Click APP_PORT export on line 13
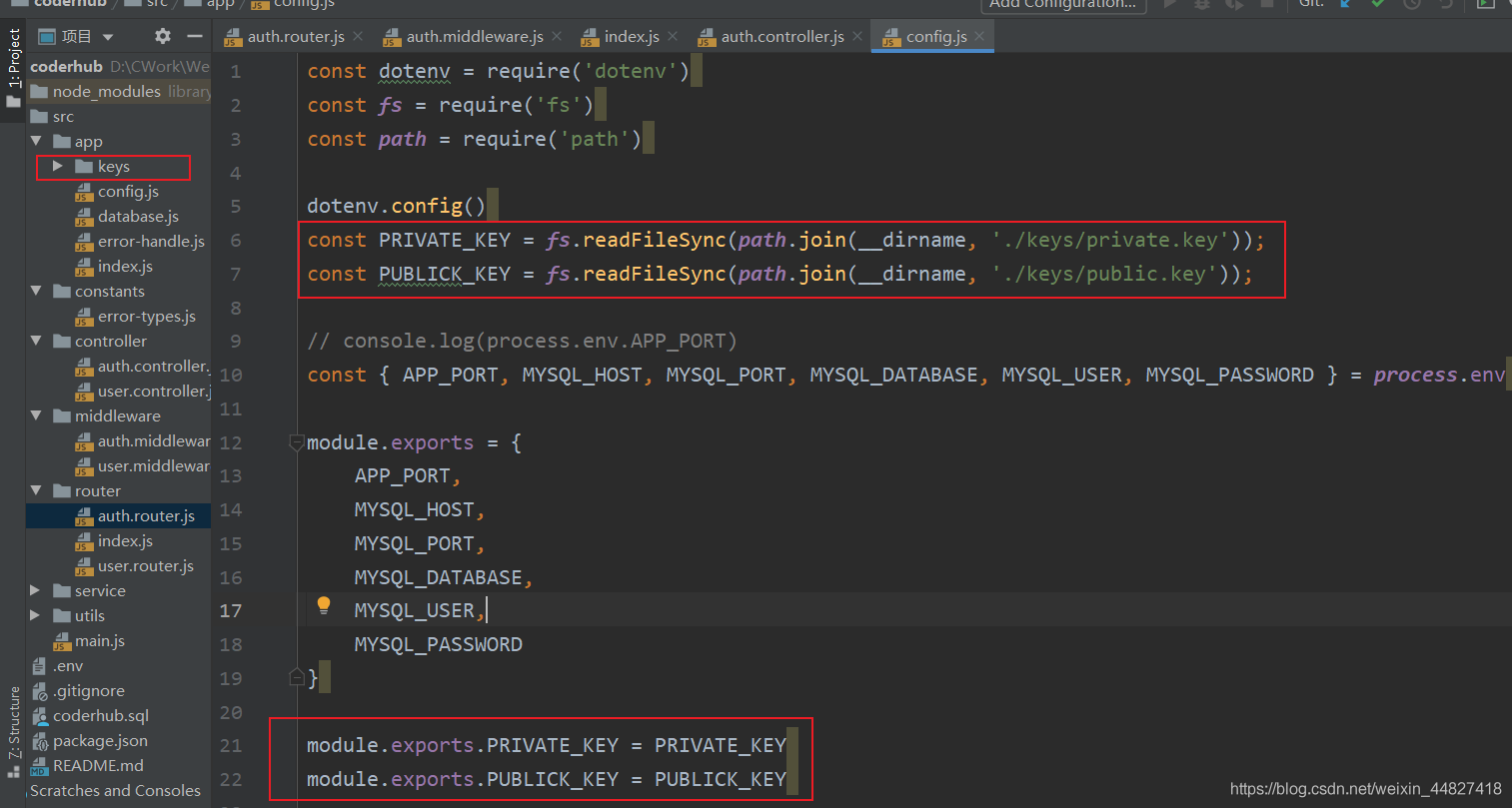Viewport: 1512px width, 808px height. (x=402, y=475)
